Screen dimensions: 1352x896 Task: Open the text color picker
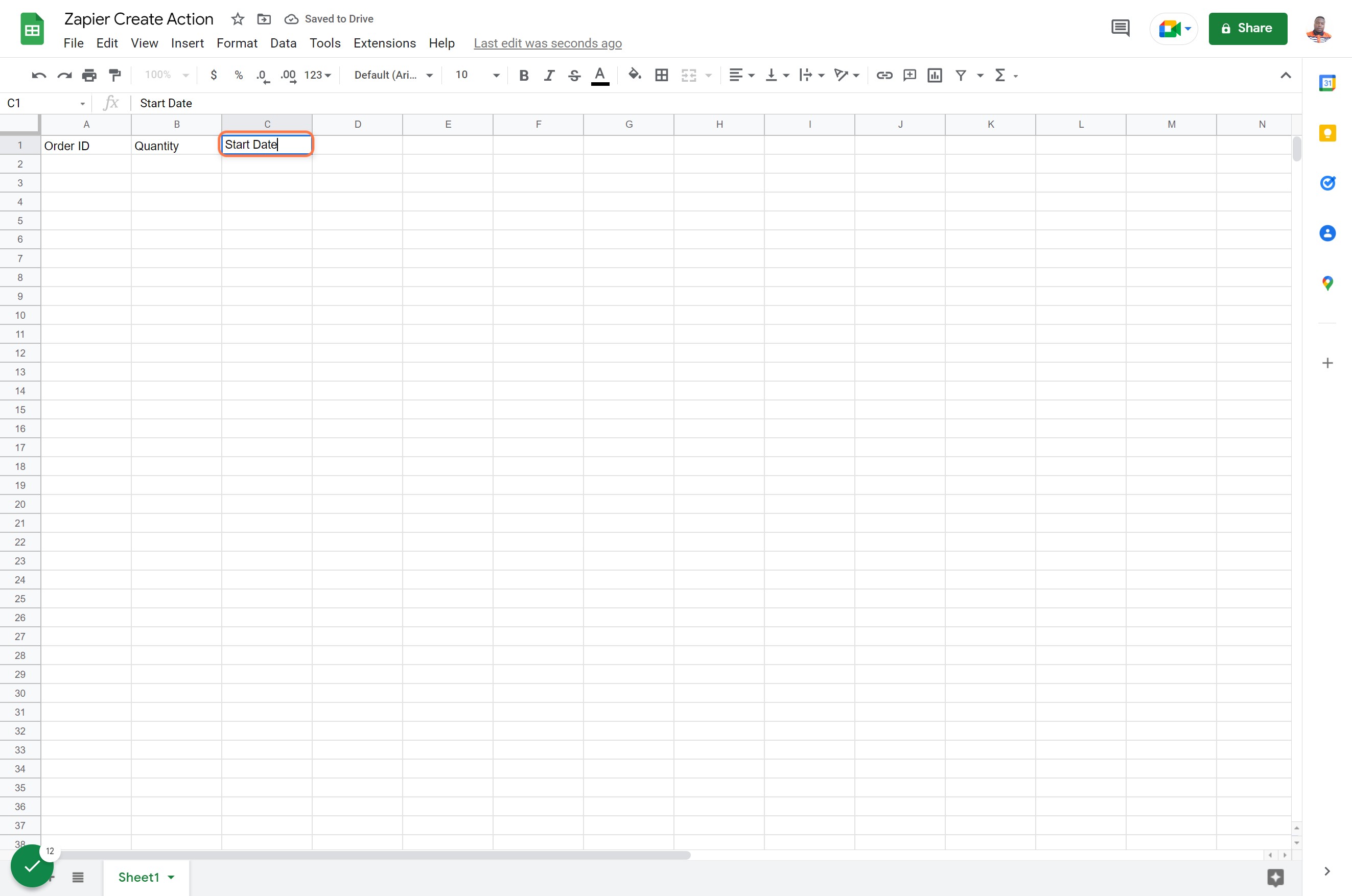[x=600, y=76]
